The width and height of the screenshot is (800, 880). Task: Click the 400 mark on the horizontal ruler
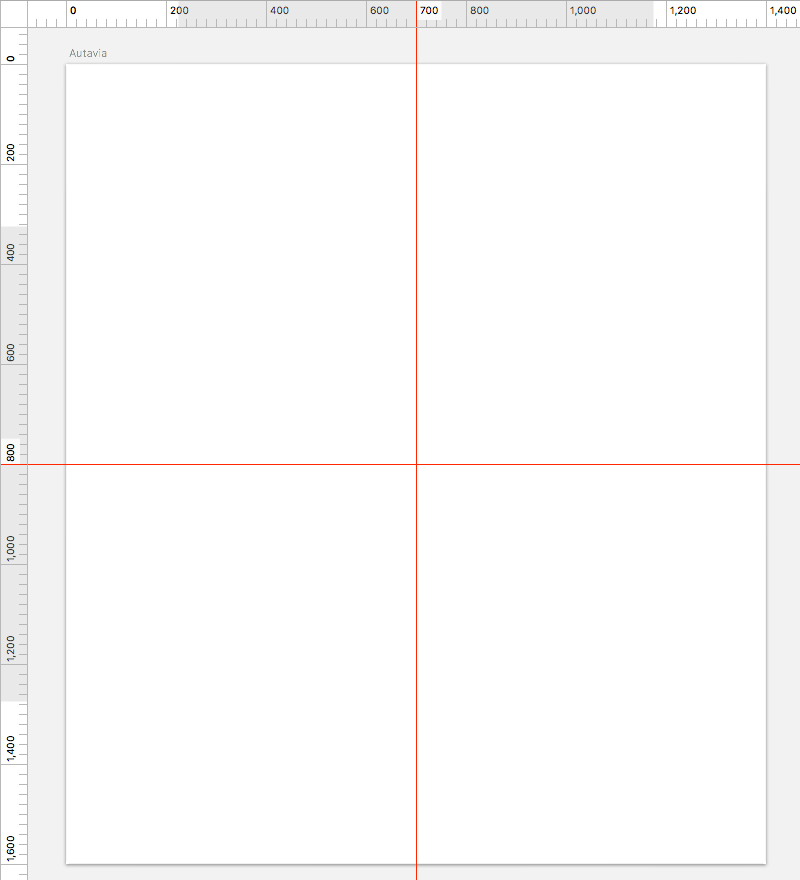[279, 11]
